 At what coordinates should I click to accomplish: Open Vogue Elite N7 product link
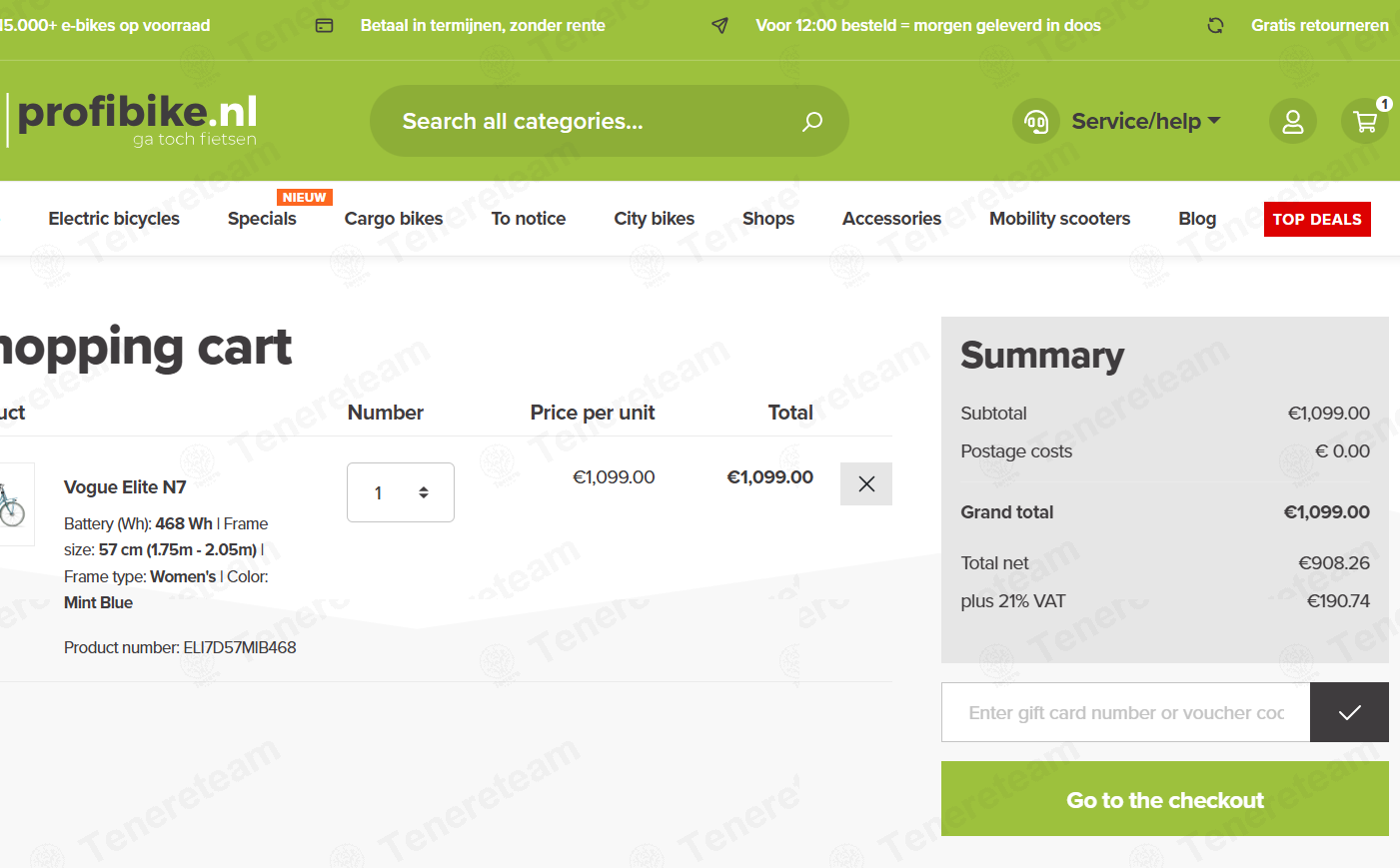point(125,487)
